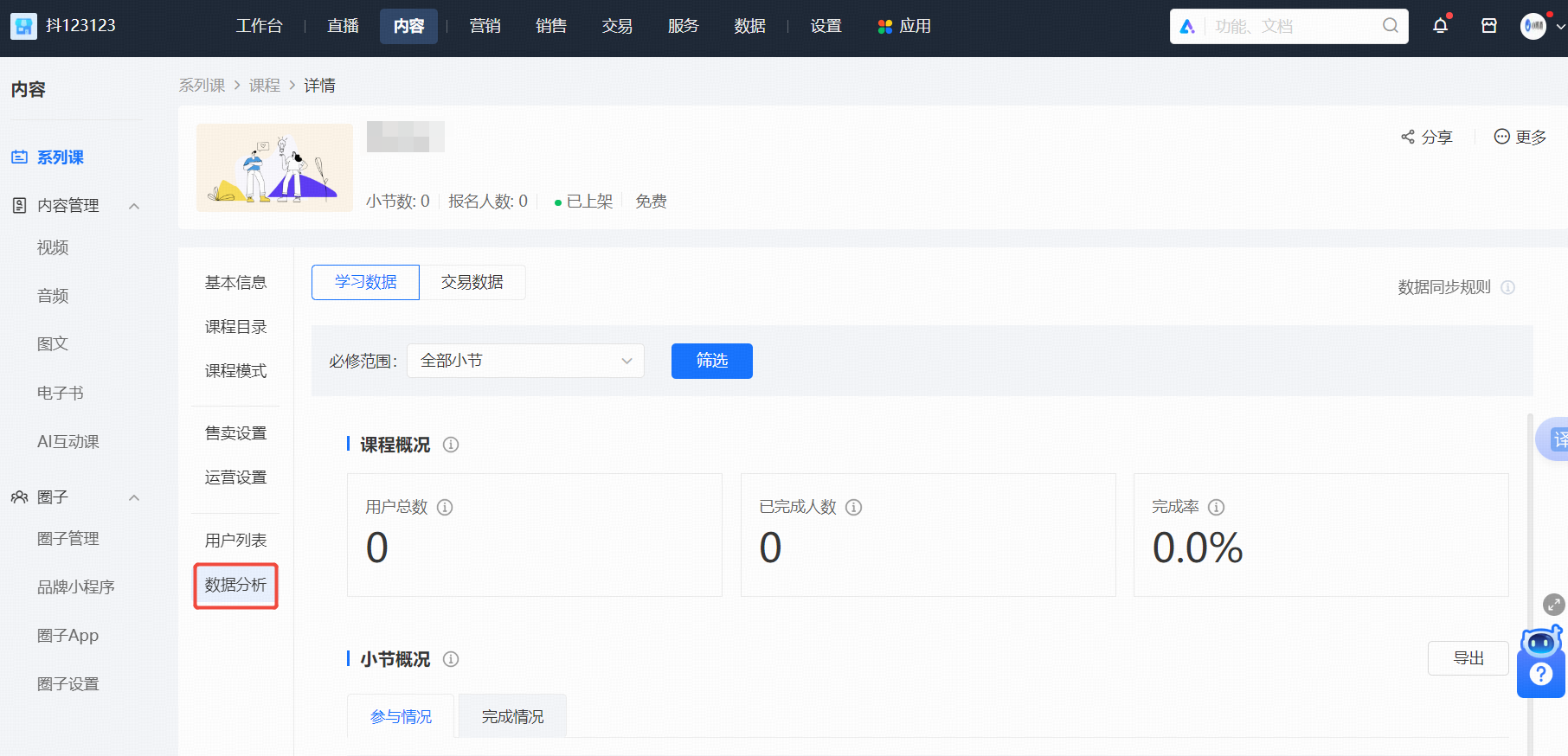The height and width of the screenshot is (756, 1568).
Task: Open the 数据 top menu
Action: pos(749,26)
